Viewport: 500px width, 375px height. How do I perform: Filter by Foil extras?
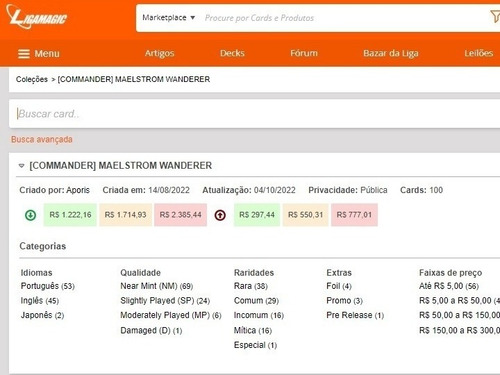coord(339,286)
